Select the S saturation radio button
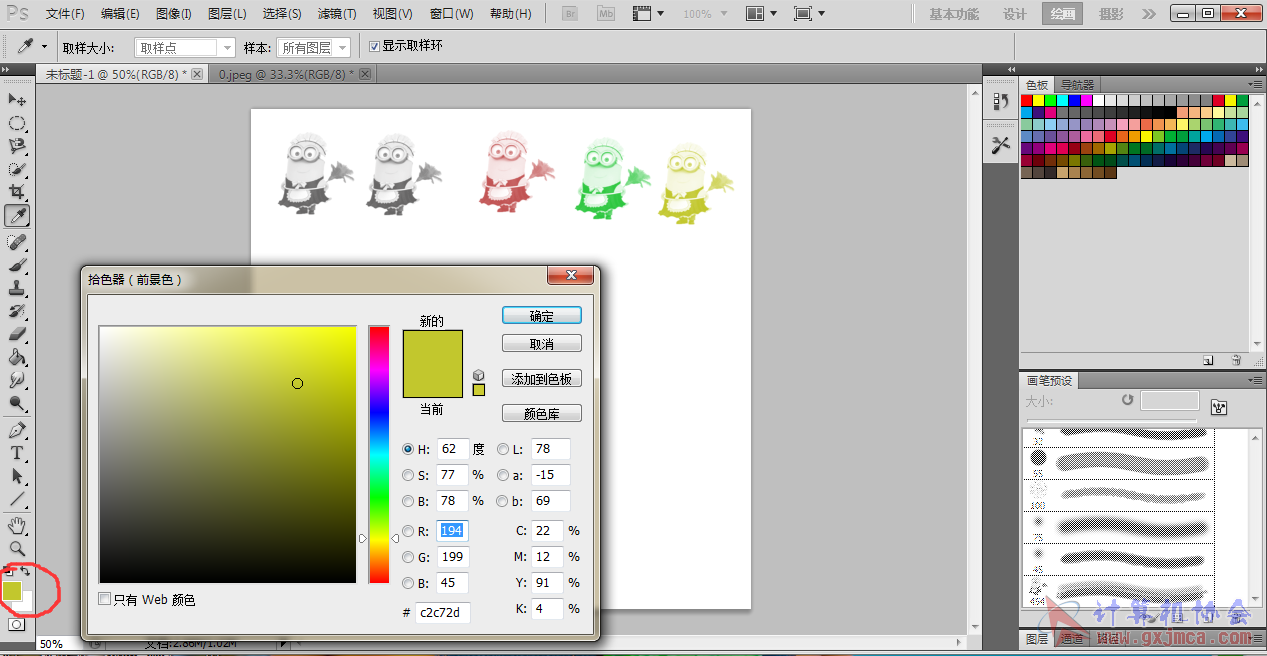This screenshot has height=656, width=1267. (408, 475)
